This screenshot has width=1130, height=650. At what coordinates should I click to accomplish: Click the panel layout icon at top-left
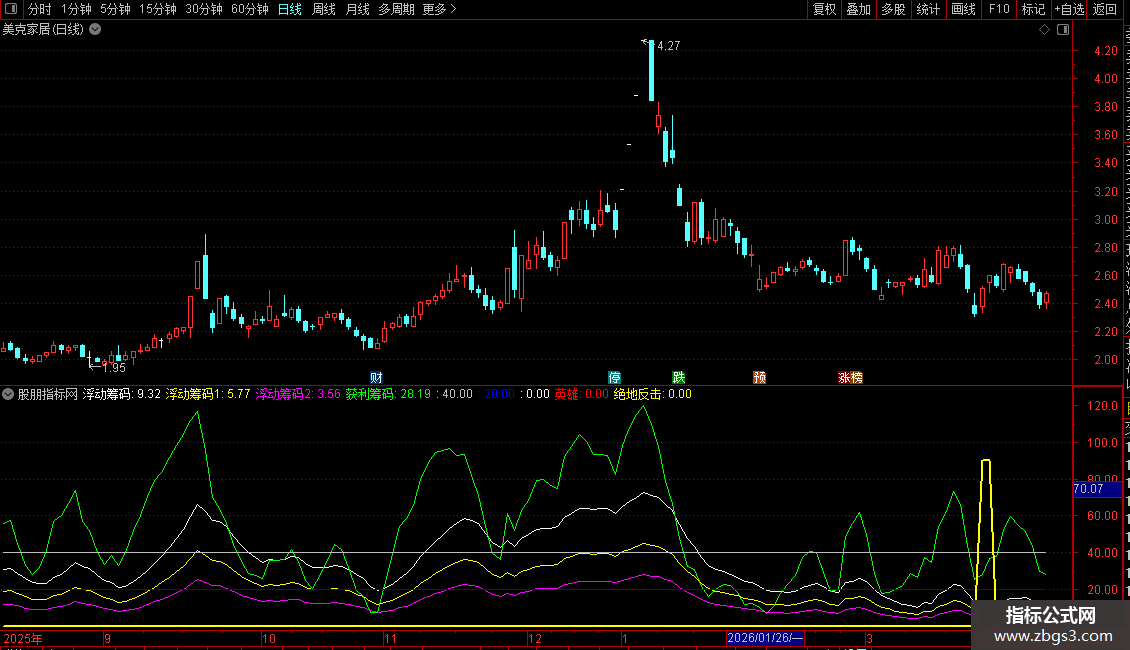tap(11, 9)
